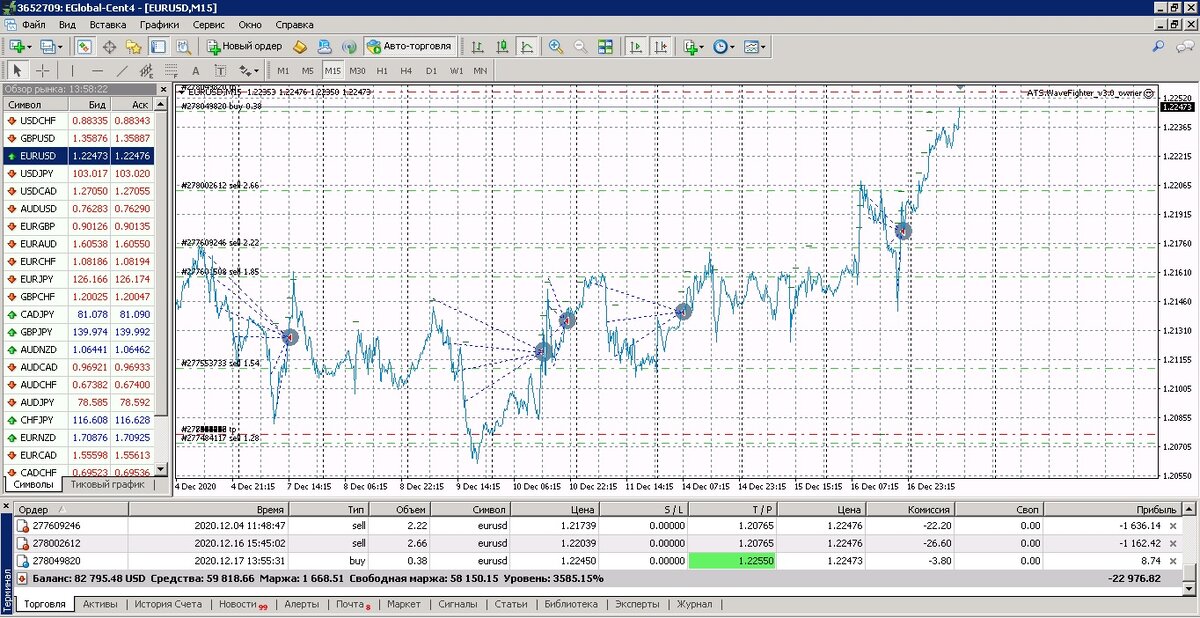Select the text label tool
This screenshot has height=618, width=1200.
click(x=219, y=71)
